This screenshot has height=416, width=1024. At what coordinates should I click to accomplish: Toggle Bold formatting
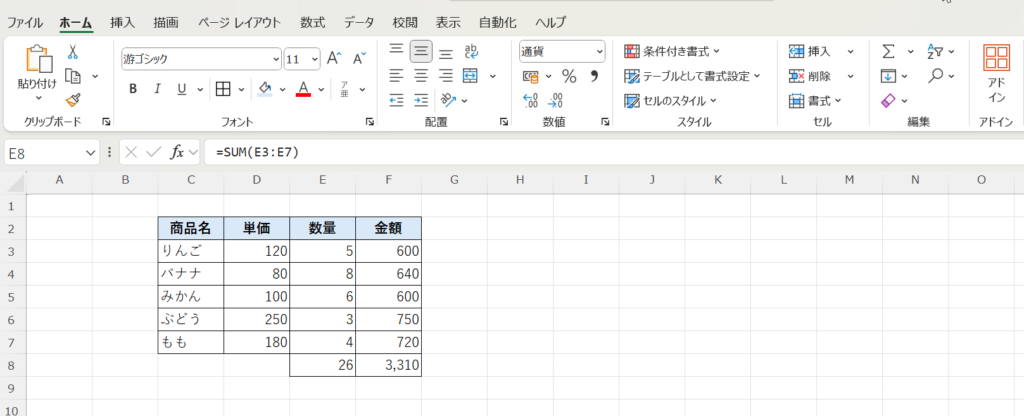[133, 89]
